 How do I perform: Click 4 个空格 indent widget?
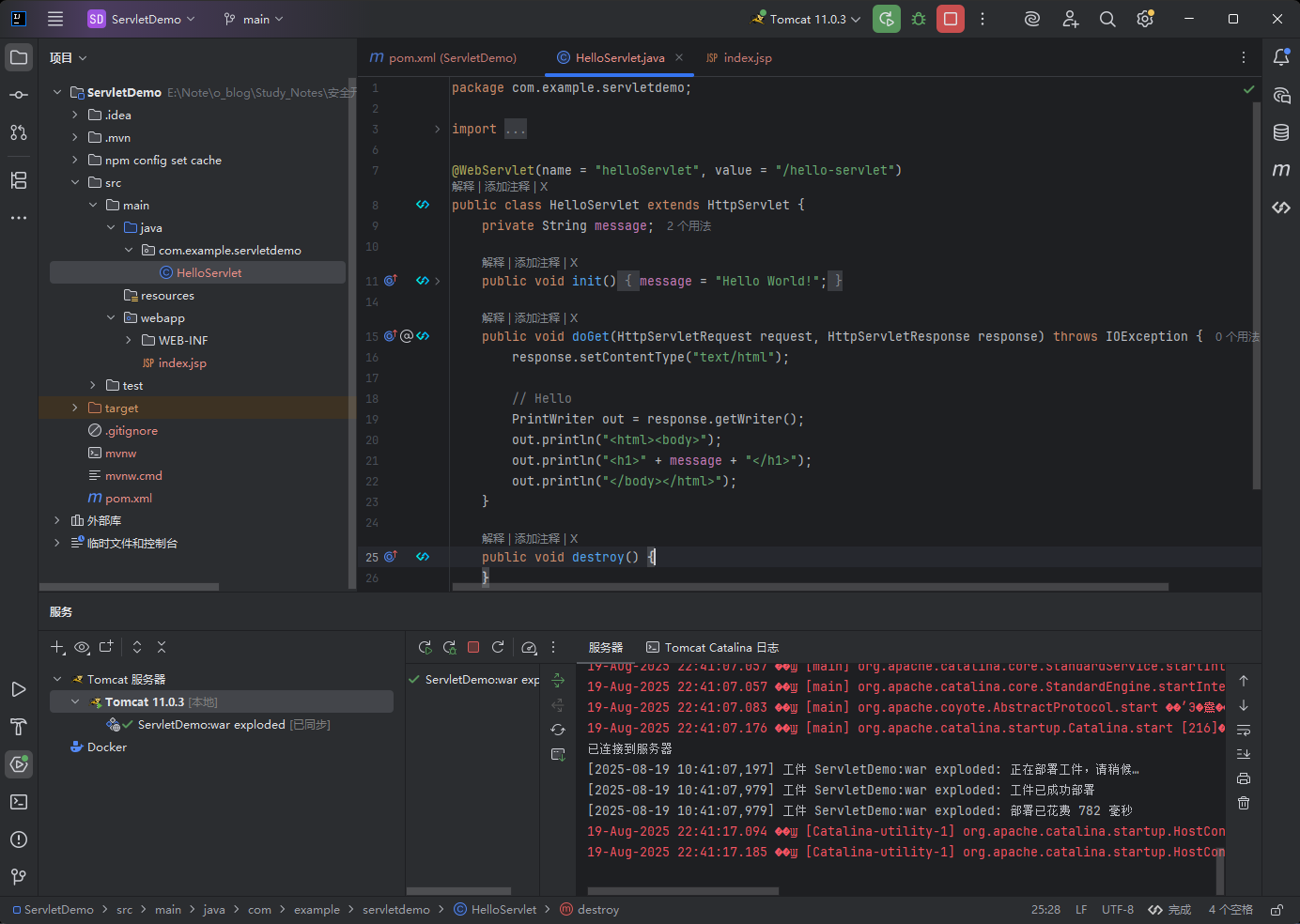click(1230, 910)
